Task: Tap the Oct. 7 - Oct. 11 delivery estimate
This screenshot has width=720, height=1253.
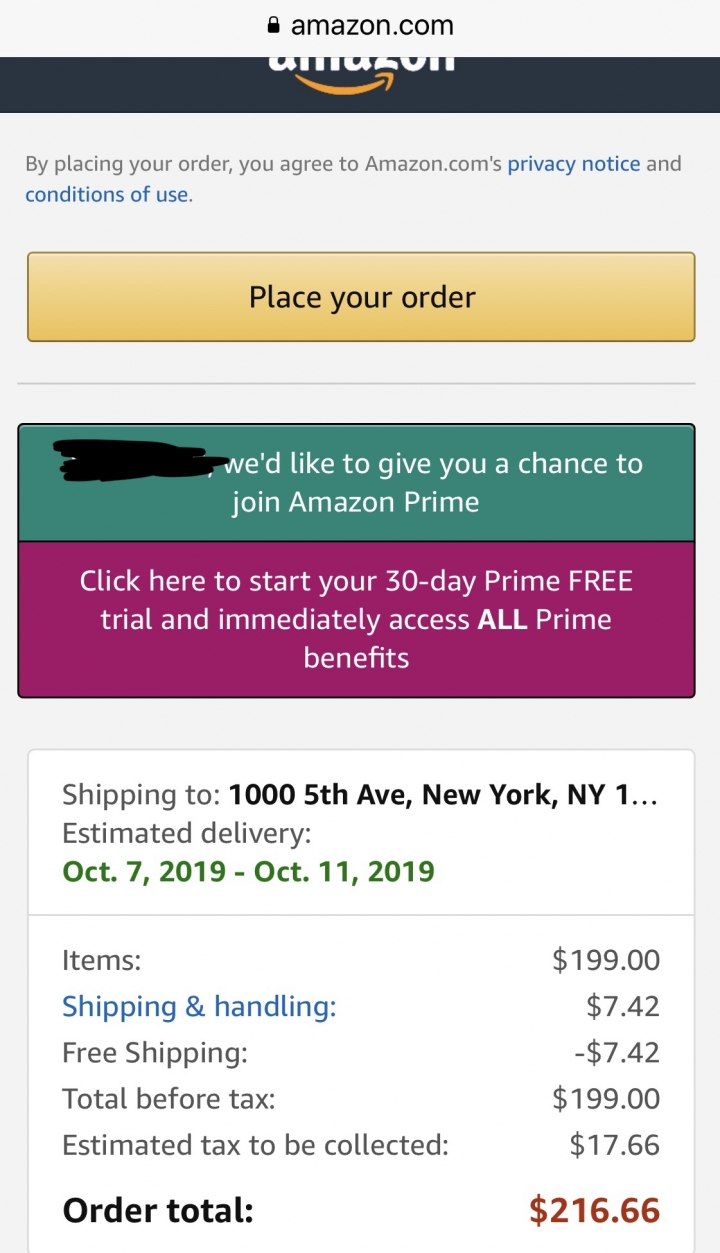Action: [248, 870]
